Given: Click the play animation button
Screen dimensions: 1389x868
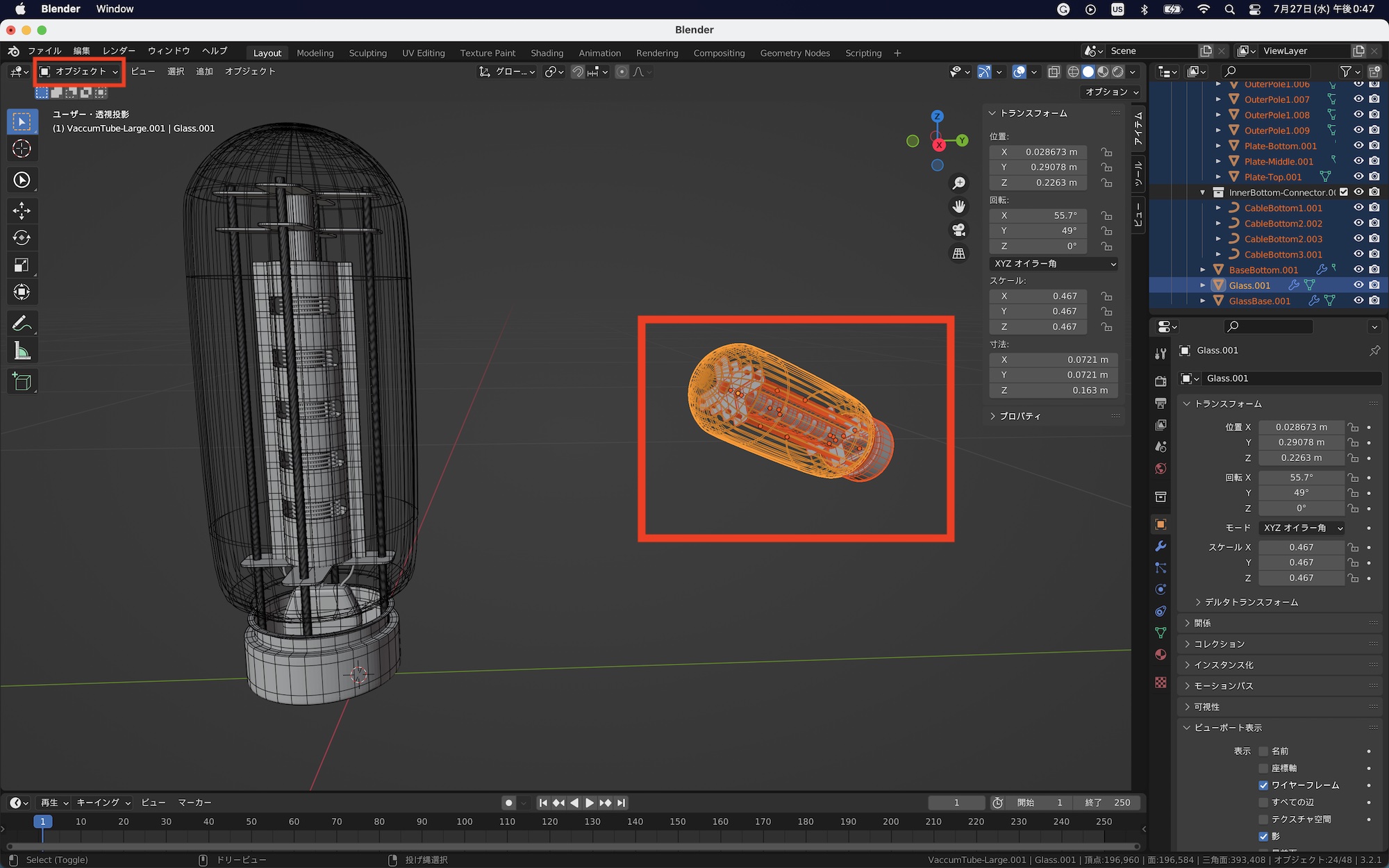Looking at the screenshot, I should point(590,803).
